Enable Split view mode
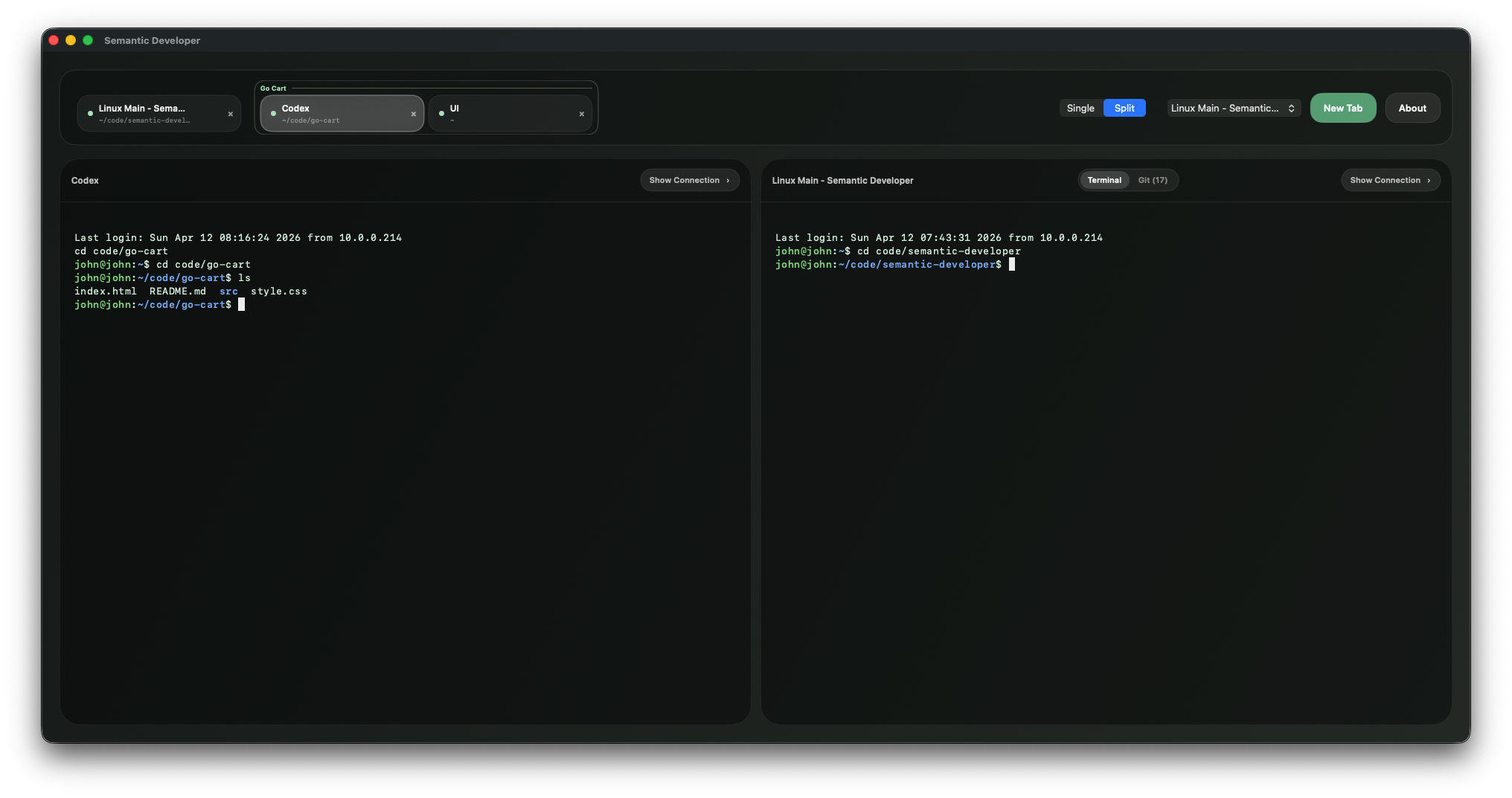 coord(1125,108)
